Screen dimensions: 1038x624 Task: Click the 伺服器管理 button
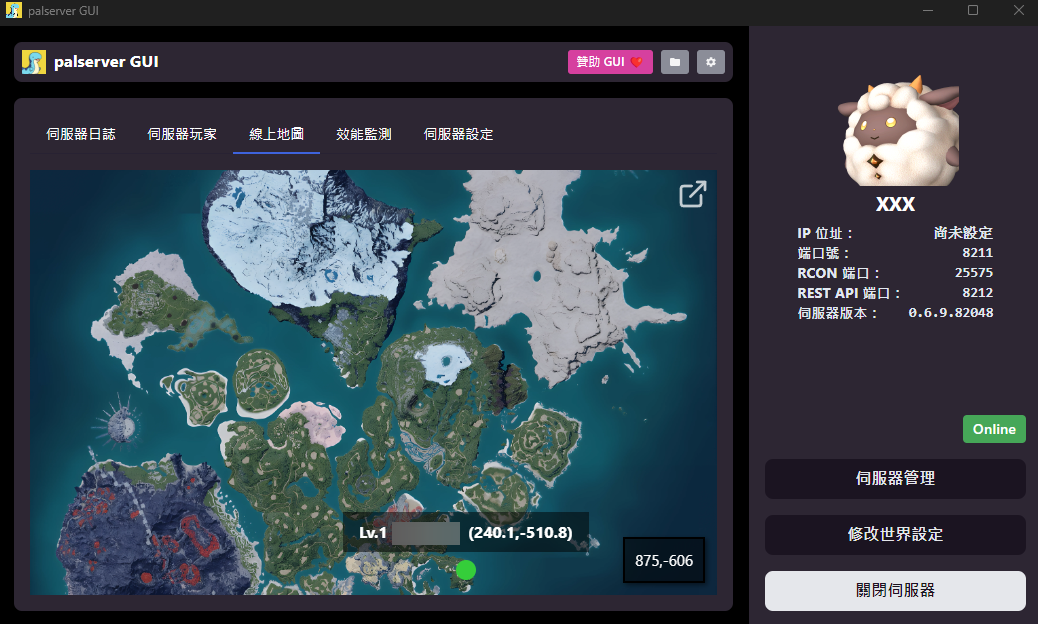(x=895, y=478)
